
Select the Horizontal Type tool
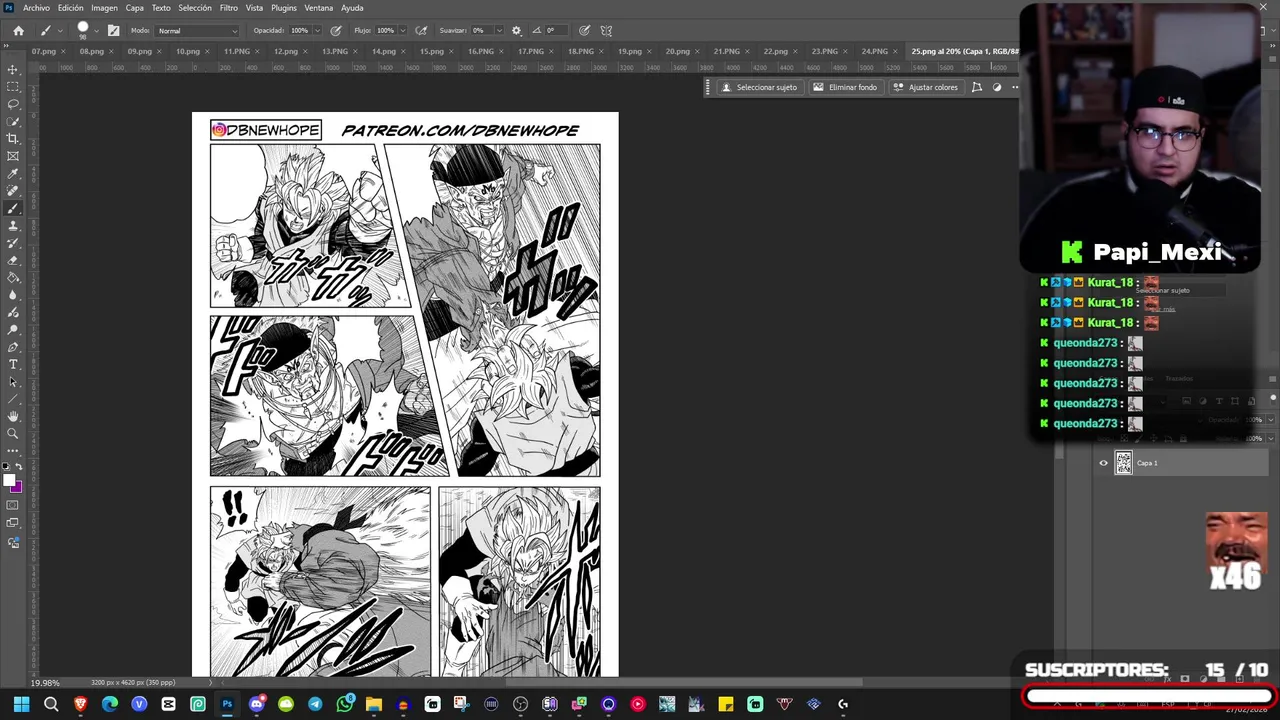pos(13,364)
